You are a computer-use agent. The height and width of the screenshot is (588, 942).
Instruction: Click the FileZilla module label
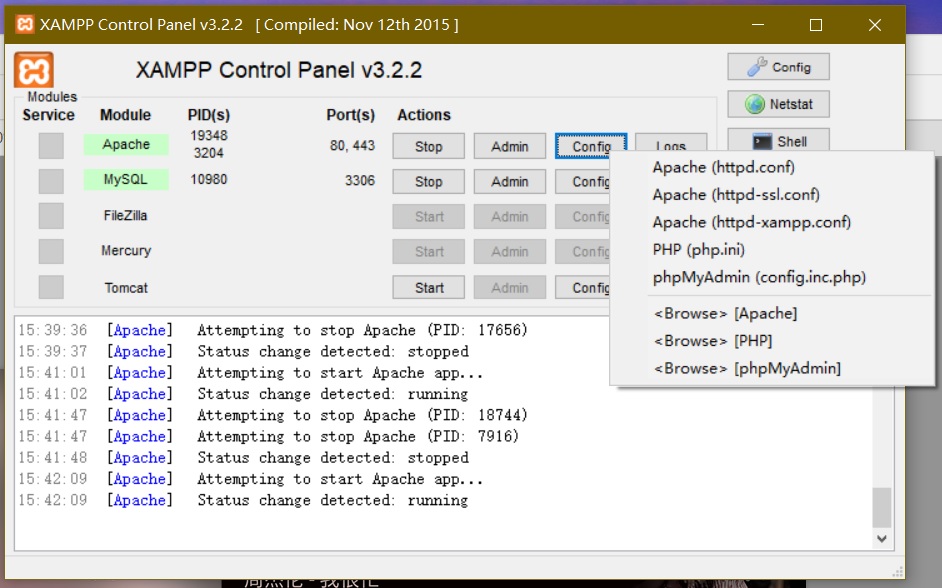point(126,216)
